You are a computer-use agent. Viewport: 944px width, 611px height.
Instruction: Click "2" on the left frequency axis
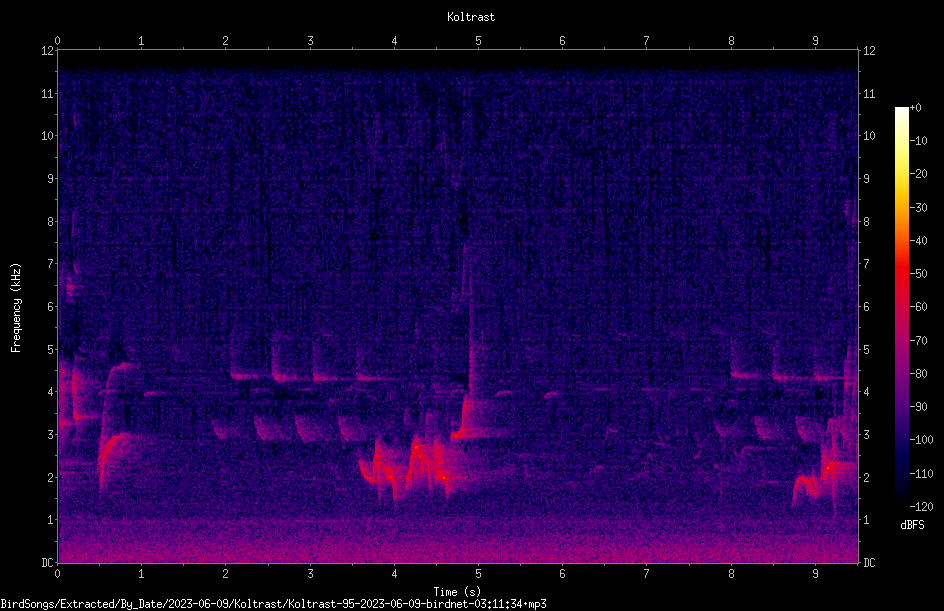tap(51, 477)
